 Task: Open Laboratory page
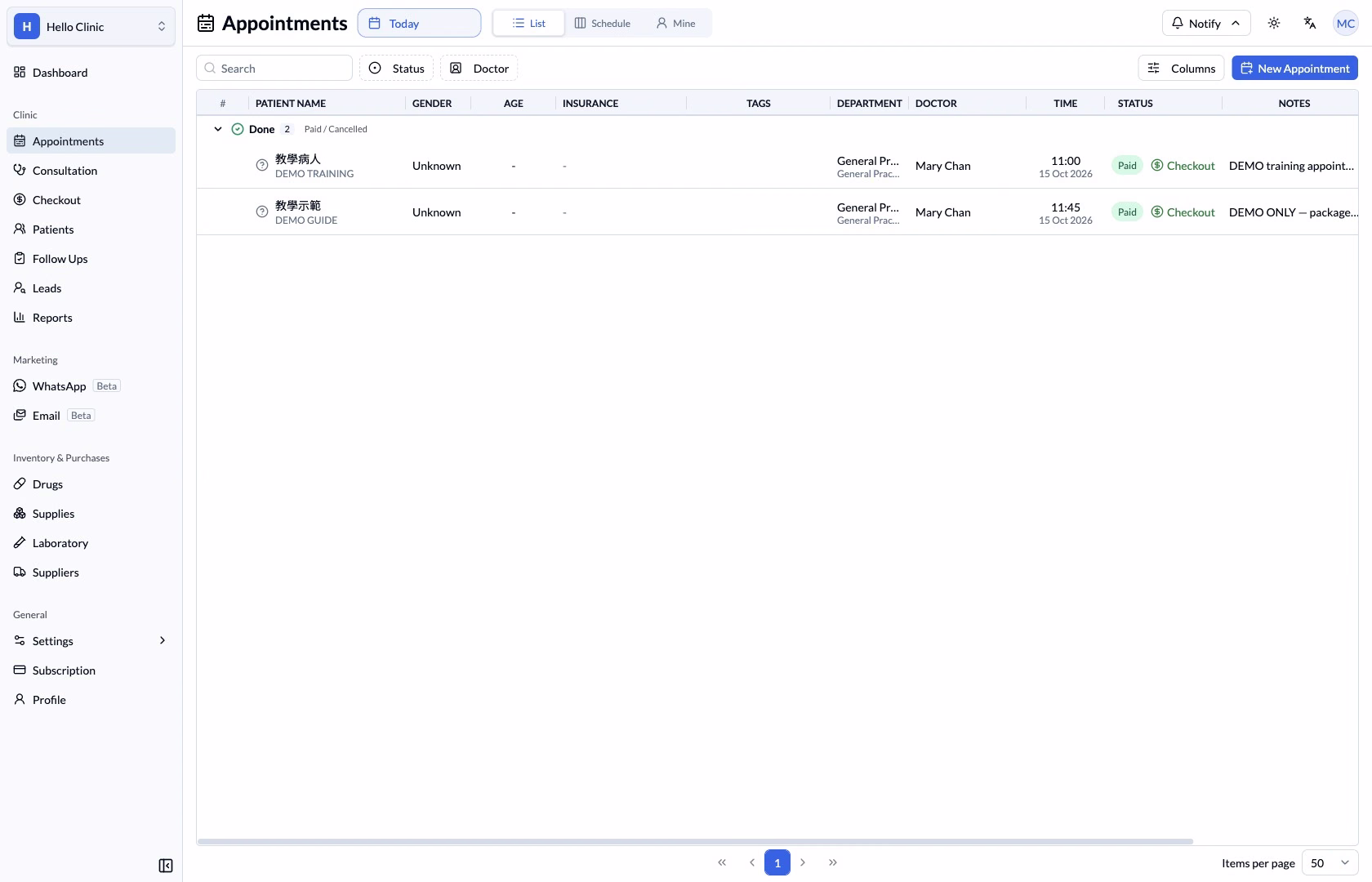tap(91, 542)
